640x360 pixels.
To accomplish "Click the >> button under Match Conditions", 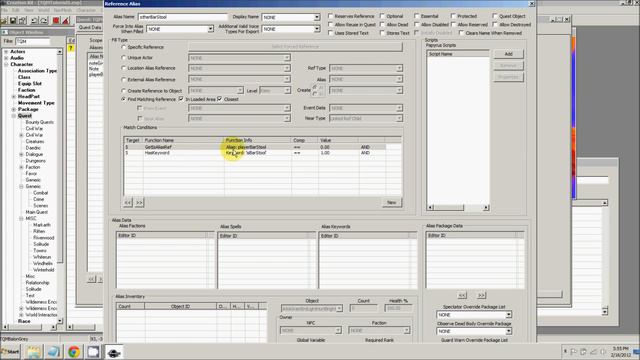I will click(x=139, y=202).
